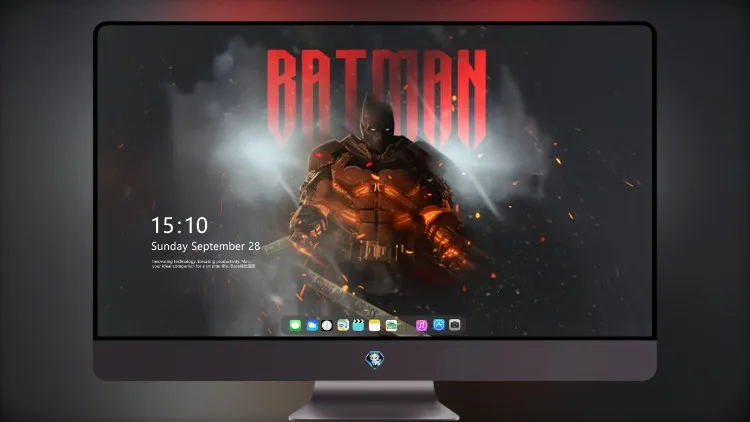The image size is (750, 422).
Task: Open the gray Camera app in the dock
Action: point(455,325)
